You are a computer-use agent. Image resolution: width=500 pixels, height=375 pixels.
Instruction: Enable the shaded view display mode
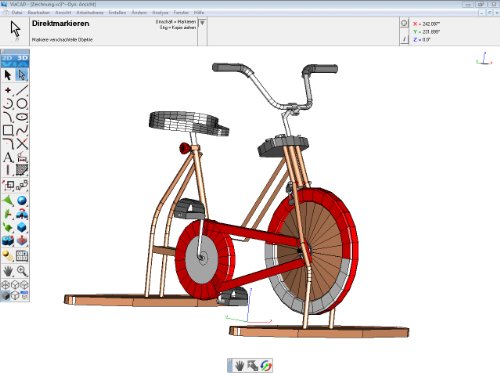coord(5,295)
